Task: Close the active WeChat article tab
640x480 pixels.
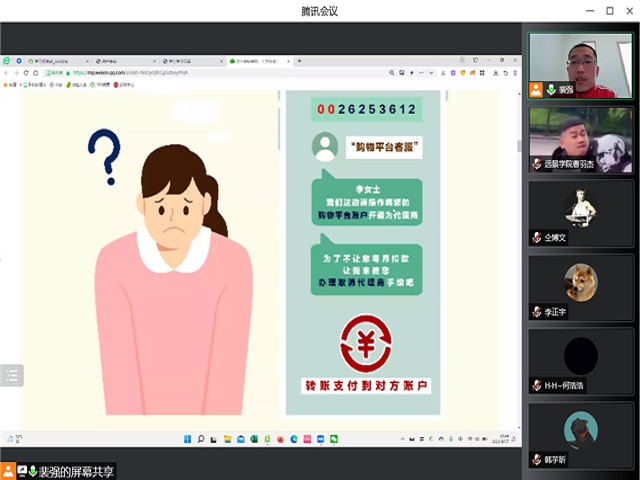Action: (289, 61)
